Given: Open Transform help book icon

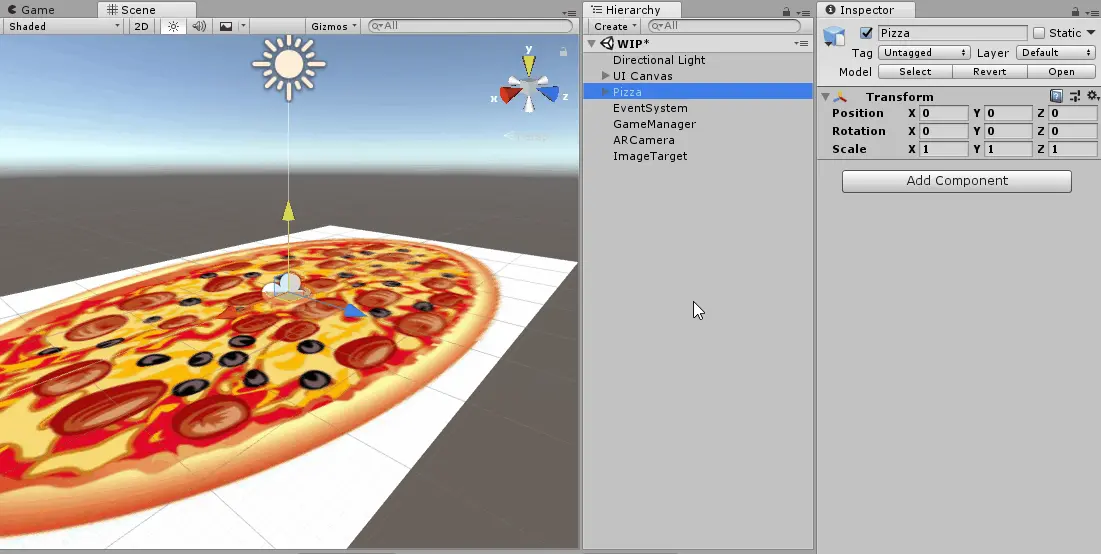Looking at the screenshot, I should (x=1056, y=96).
